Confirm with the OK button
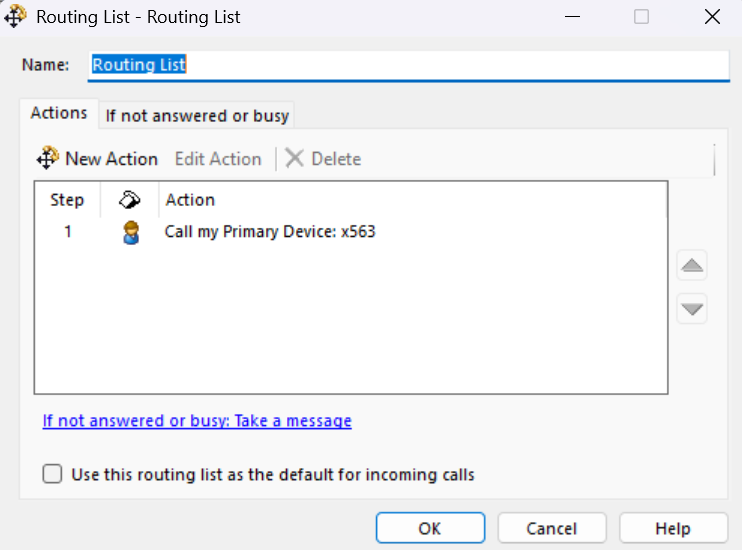The width and height of the screenshot is (742, 550). pos(430,528)
